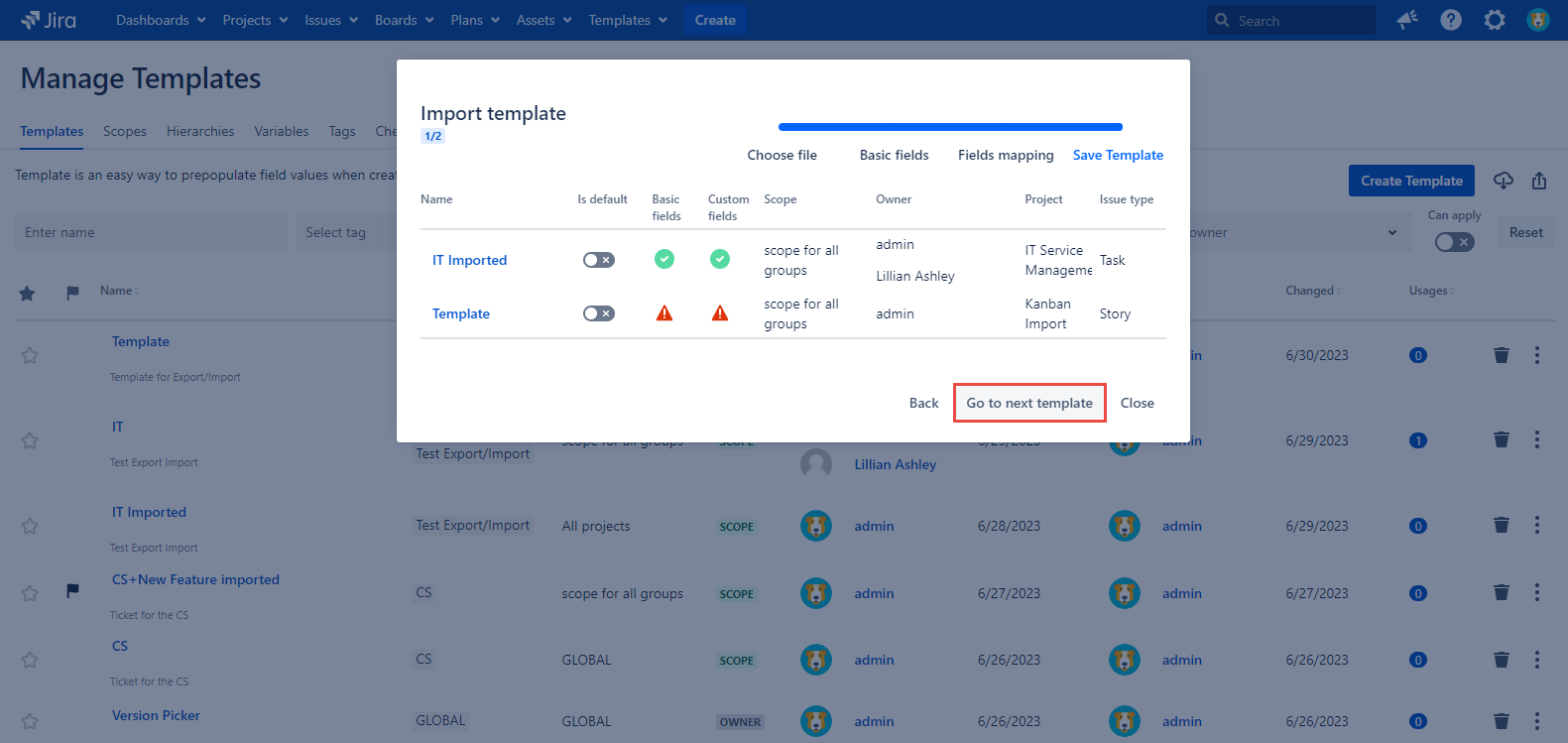This screenshot has height=743, width=1568.
Task: Expand the Templates menu in the top bar
Action: point(628,20)
